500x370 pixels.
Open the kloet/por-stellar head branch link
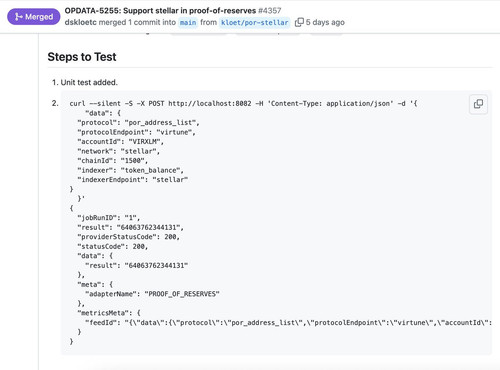pos(255,22)
